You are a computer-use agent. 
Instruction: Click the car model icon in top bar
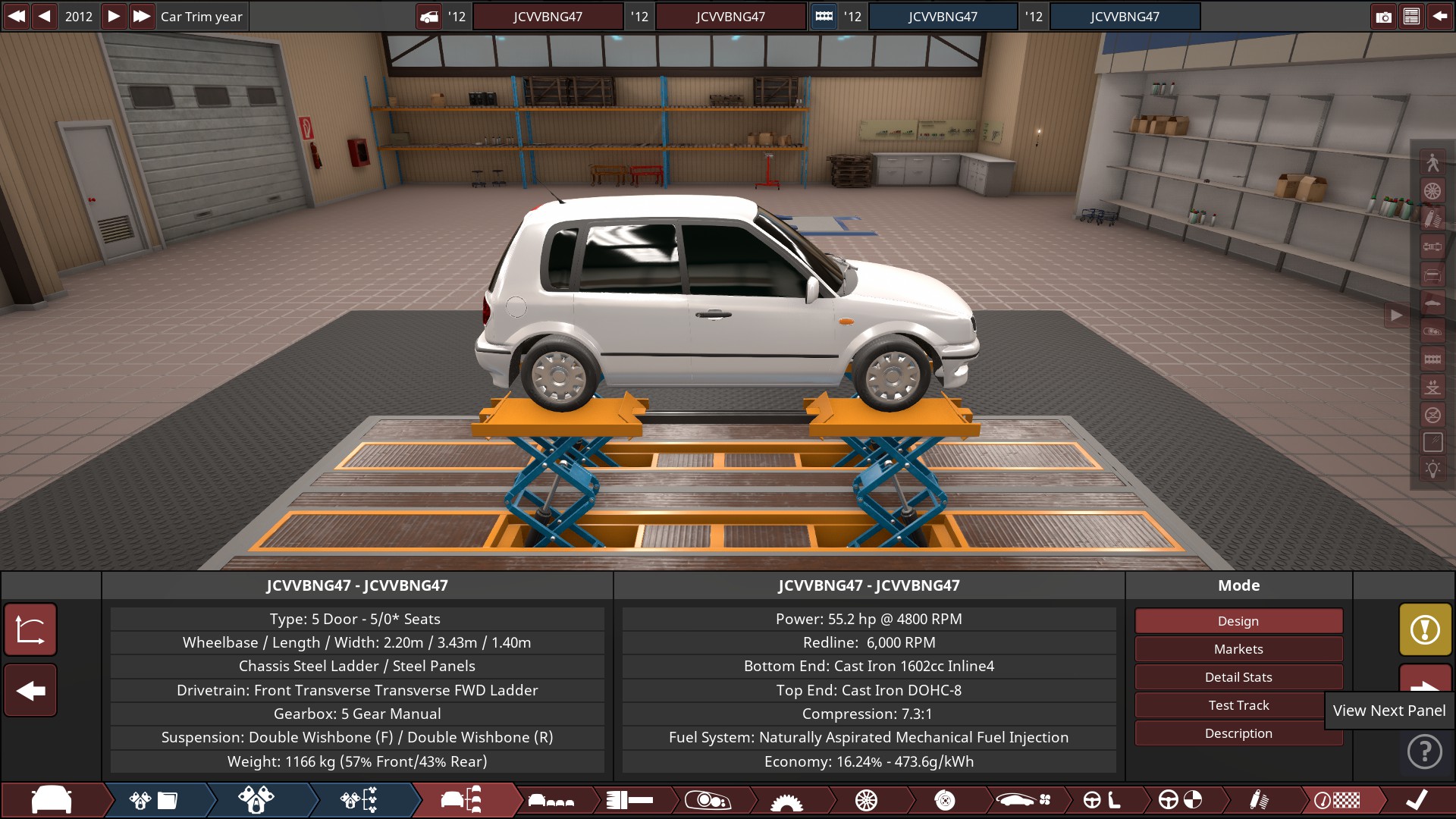tap(429, 17)
